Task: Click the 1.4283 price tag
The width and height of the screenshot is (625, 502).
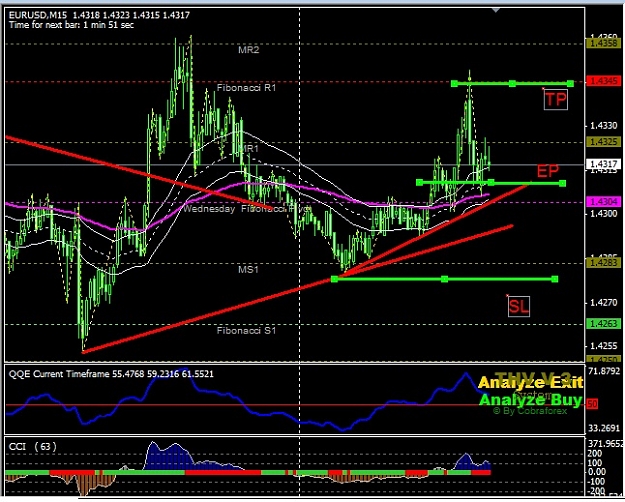Action: pos(603,262)
